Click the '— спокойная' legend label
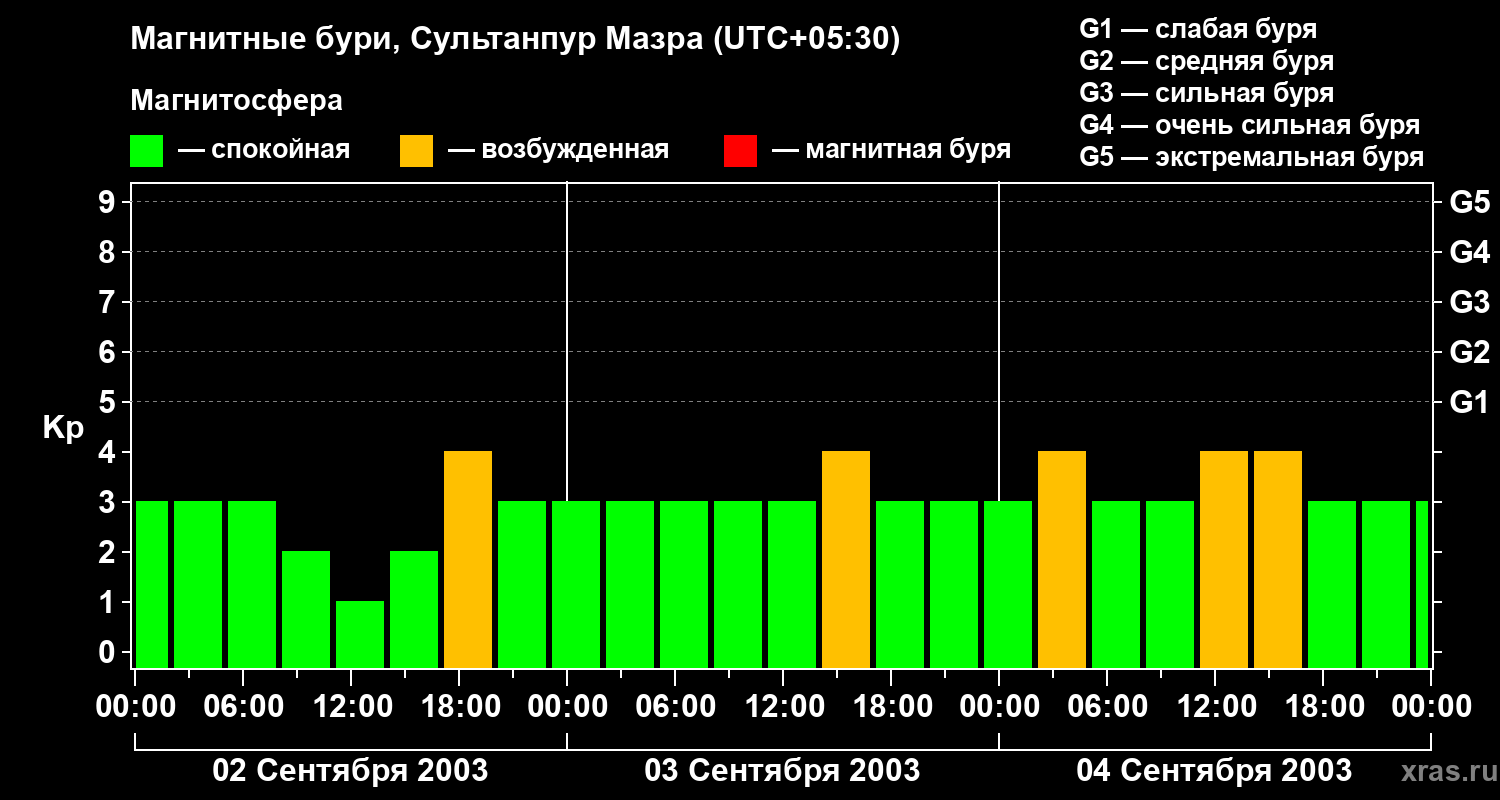 point(264,150)
